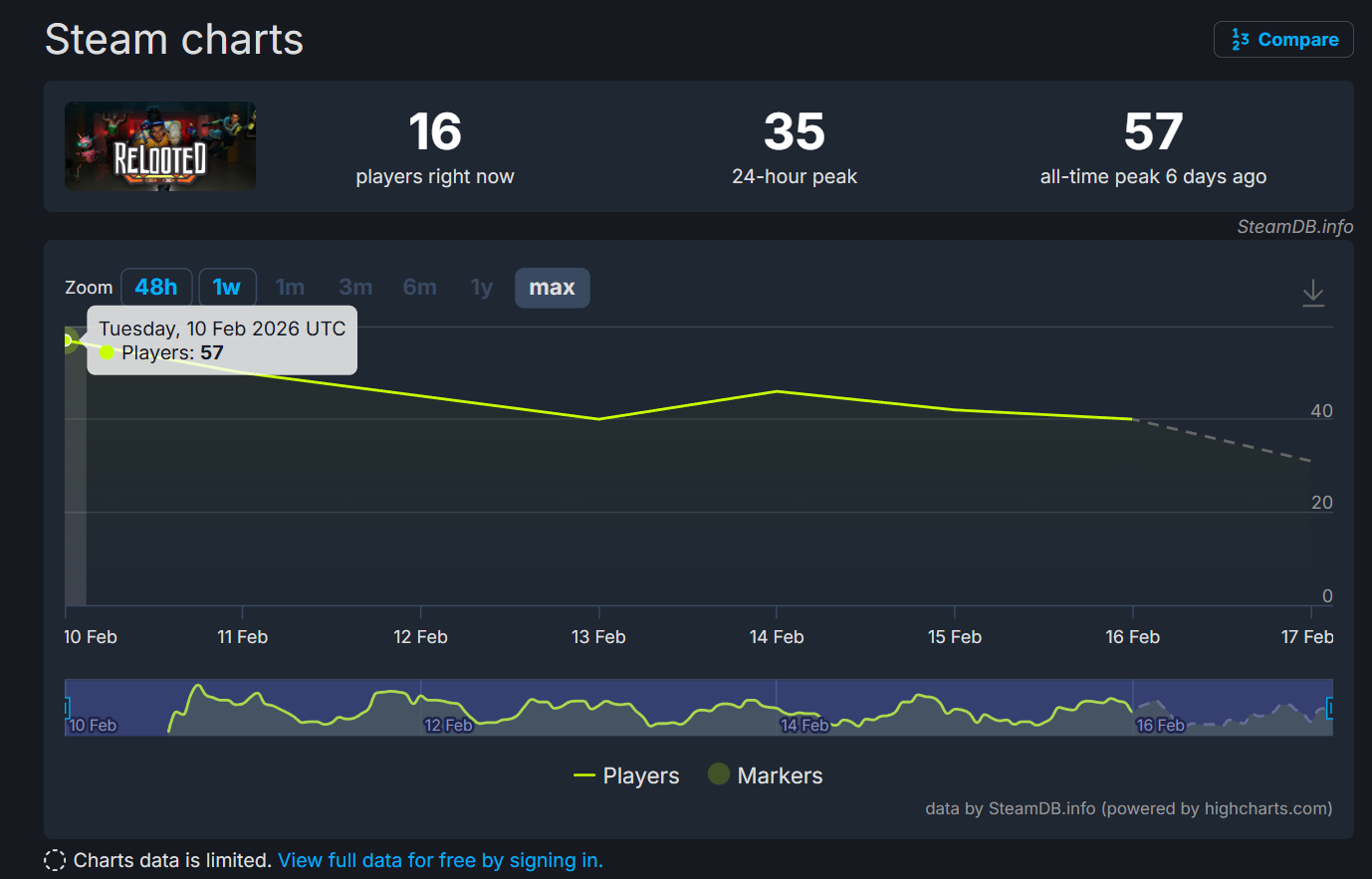1372x879 pixels.
Task: Select the 48h zoom range
Action: click(x=156, y=288)
